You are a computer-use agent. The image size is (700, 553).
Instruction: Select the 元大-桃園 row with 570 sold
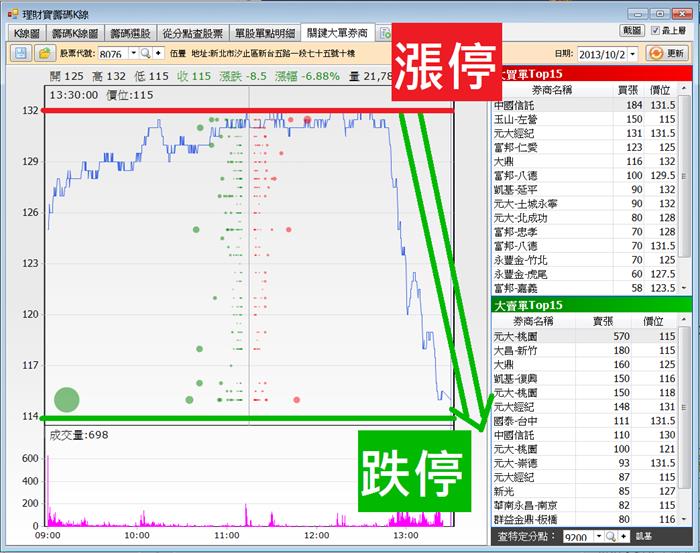(x=585, y=336)
